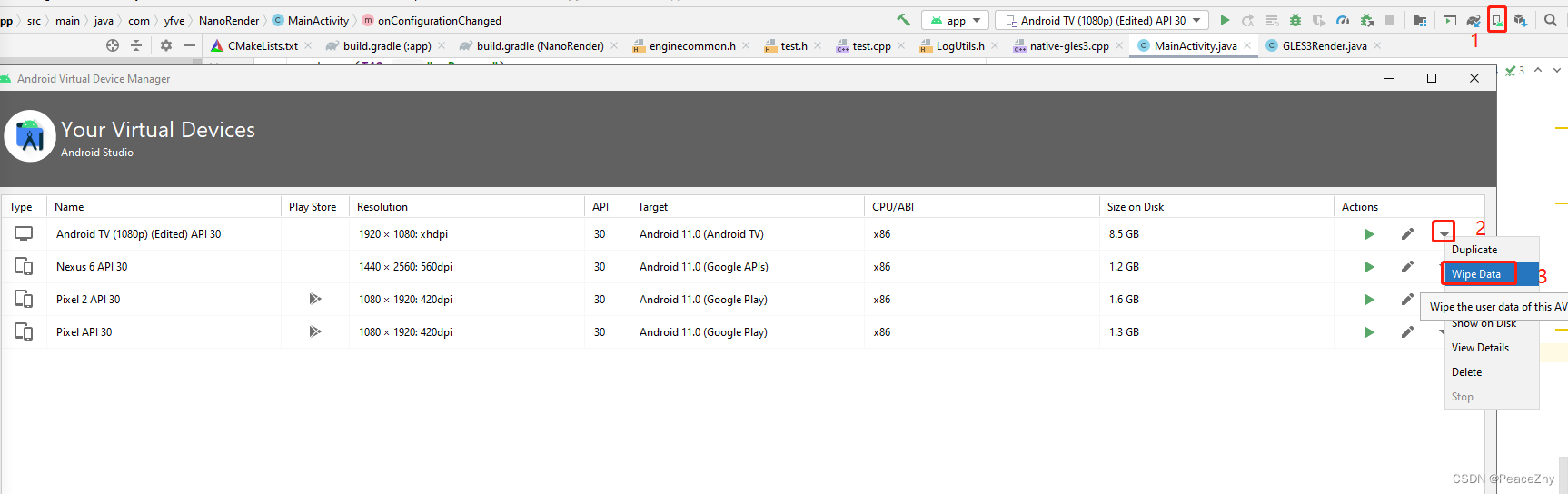
Task: Open the Android TV (1080p) device selector dropdown
Action: (1104, 20)
